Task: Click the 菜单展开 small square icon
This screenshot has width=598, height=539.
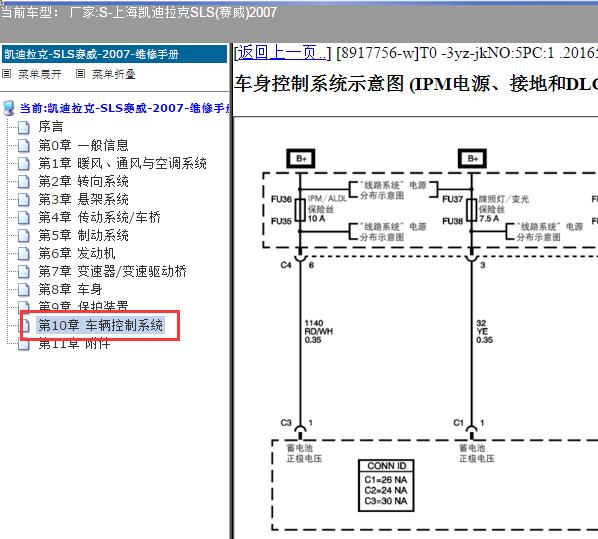Action: coord(6,74)
